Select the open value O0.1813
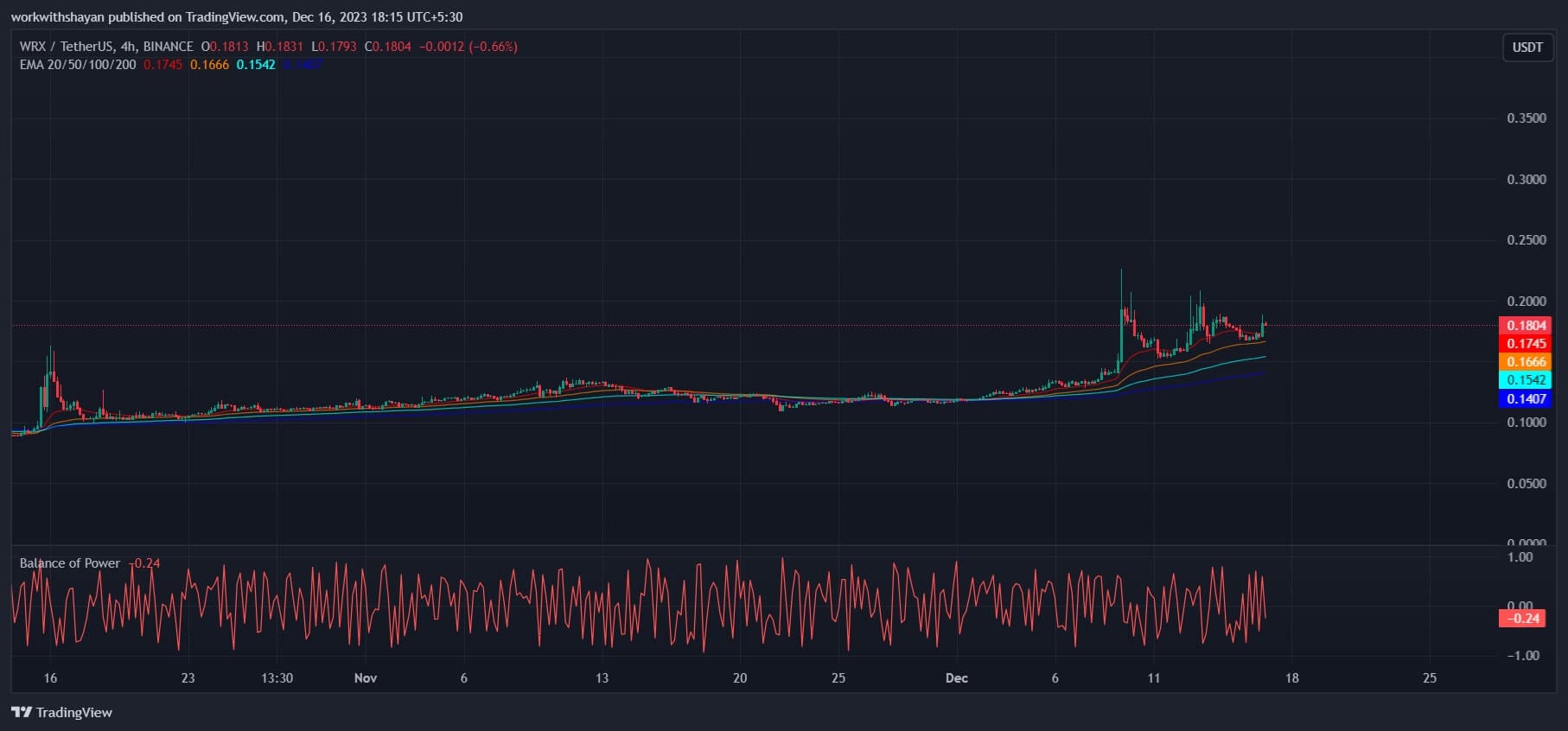 (x=225, y=47)
